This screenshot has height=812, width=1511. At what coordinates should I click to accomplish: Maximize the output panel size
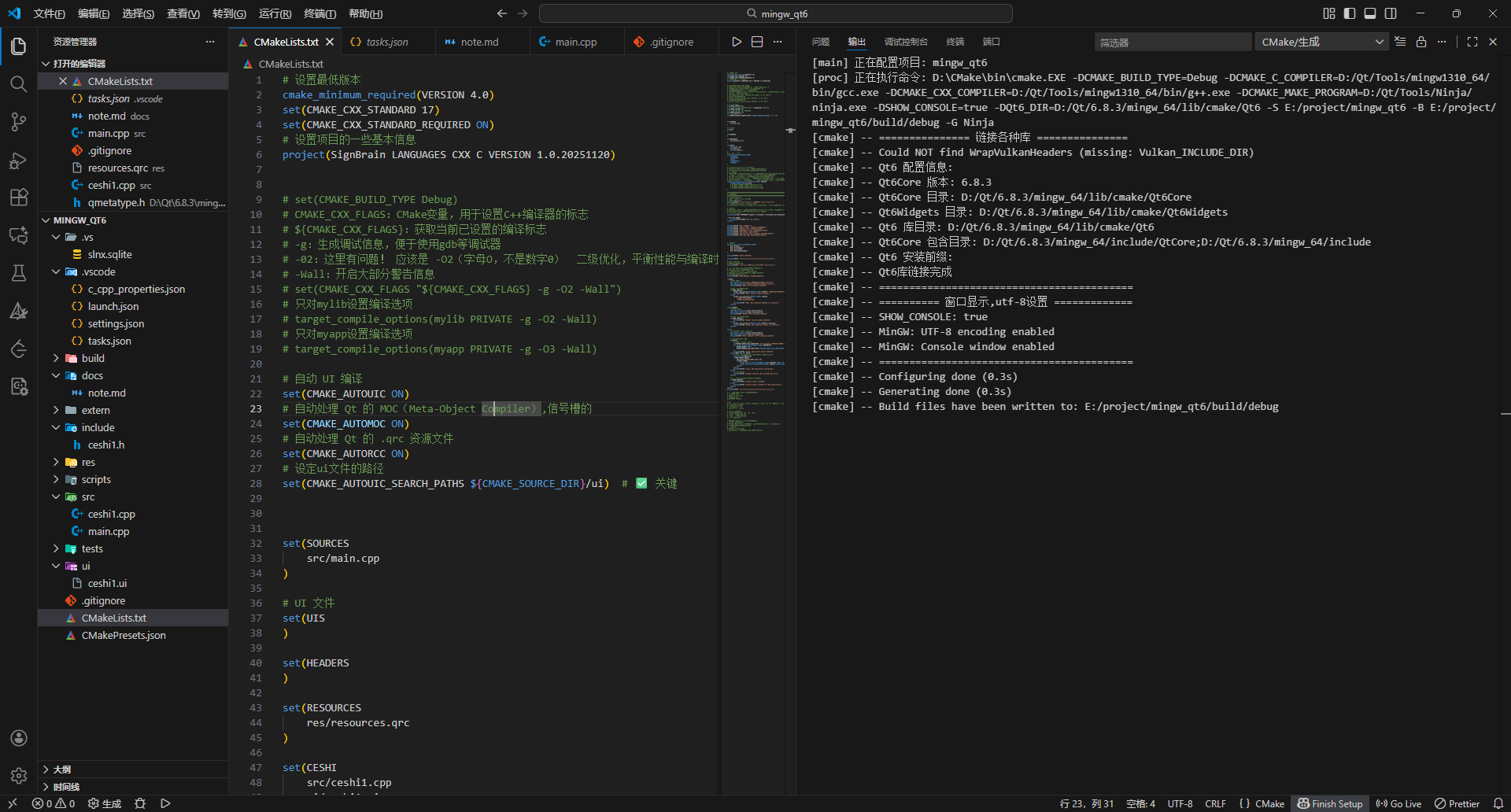(x=1472, y=42)
